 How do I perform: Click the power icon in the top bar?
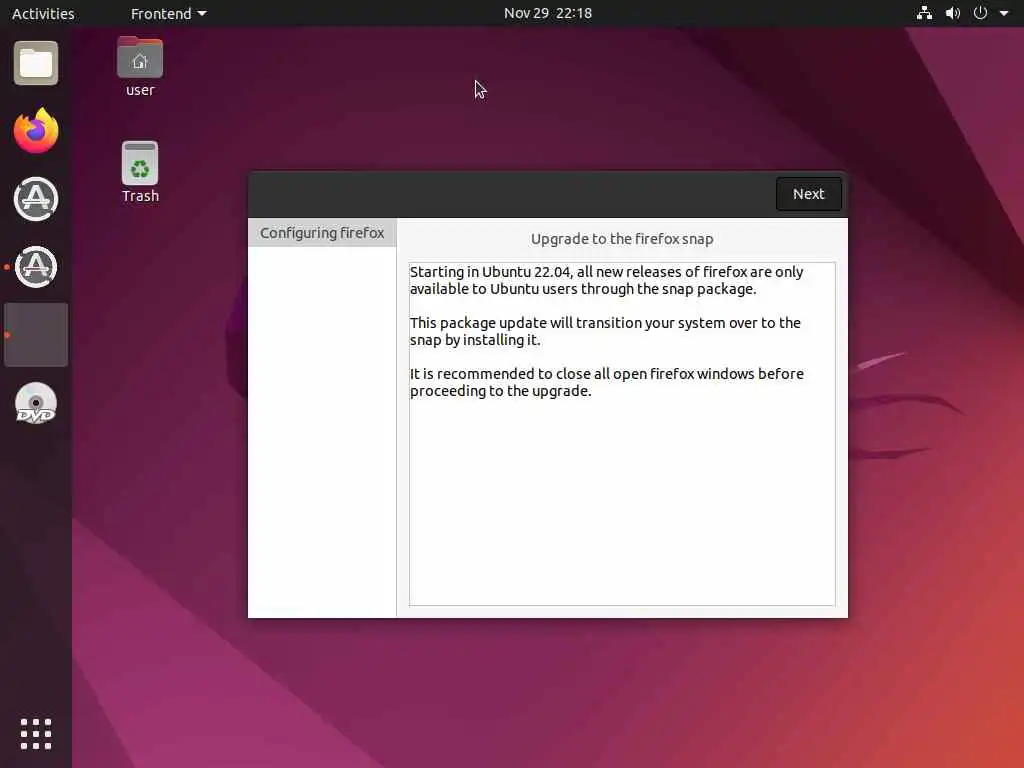(x=980, y=13)
